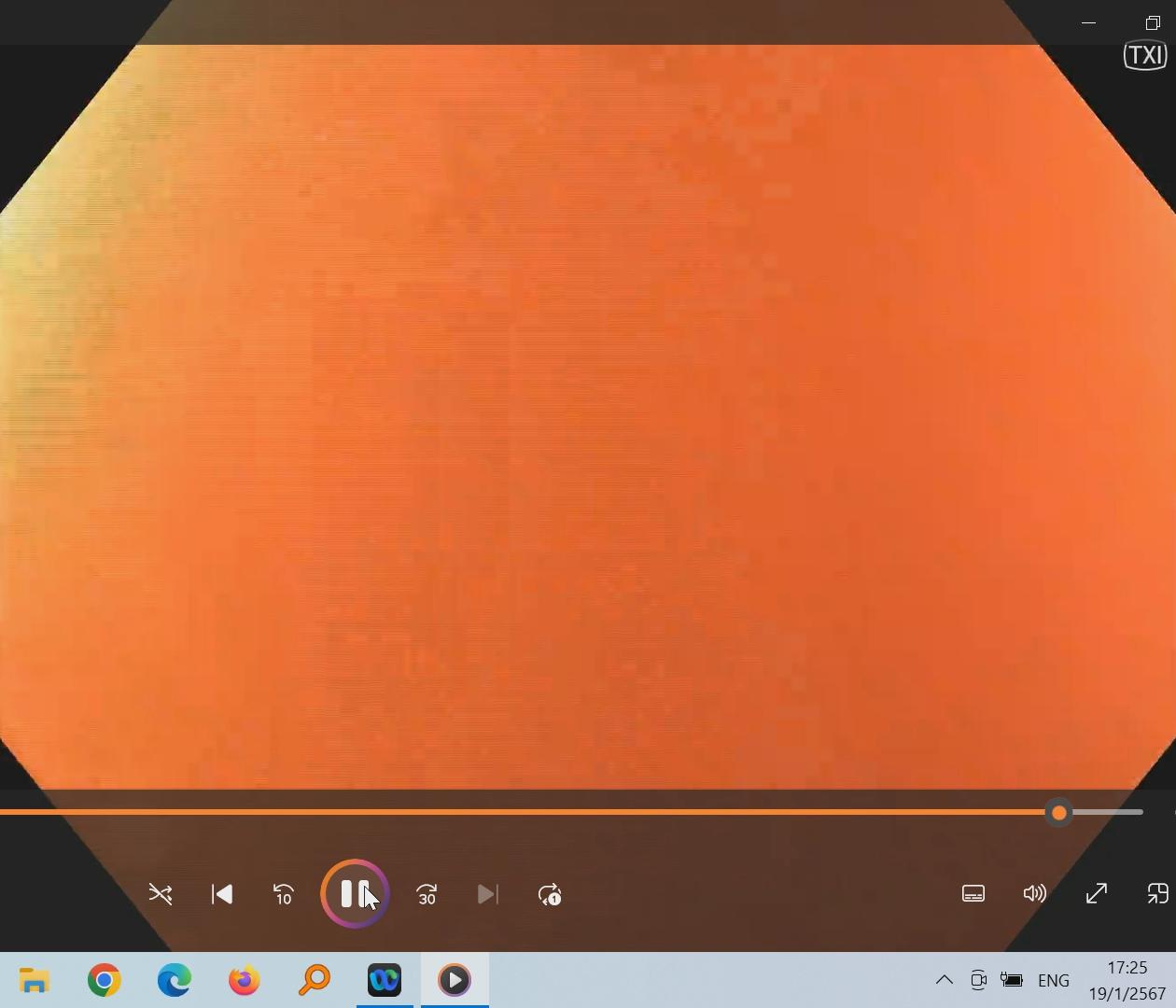Screen dimensions: 1176x1008
Task: Skip back 10 seconds
Action: coord(284,895)
